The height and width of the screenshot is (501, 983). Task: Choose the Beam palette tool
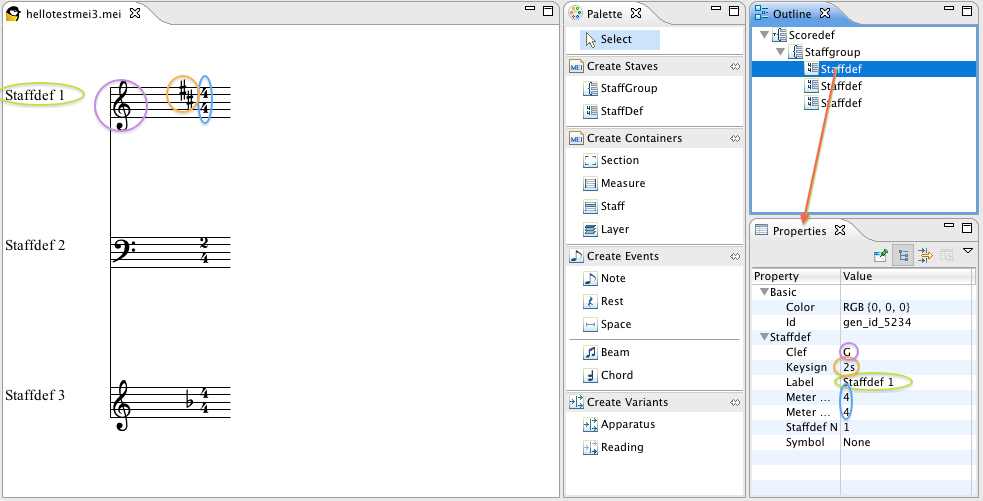pyautogui.click(x=614, y=352)
